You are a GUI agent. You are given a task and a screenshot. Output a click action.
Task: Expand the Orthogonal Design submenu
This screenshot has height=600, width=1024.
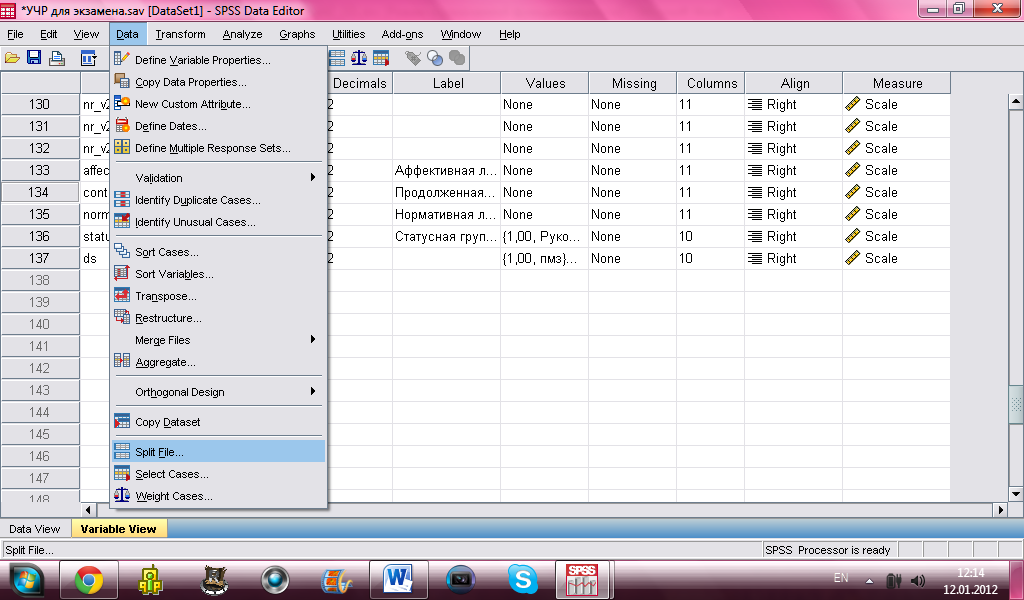[218, 392]
